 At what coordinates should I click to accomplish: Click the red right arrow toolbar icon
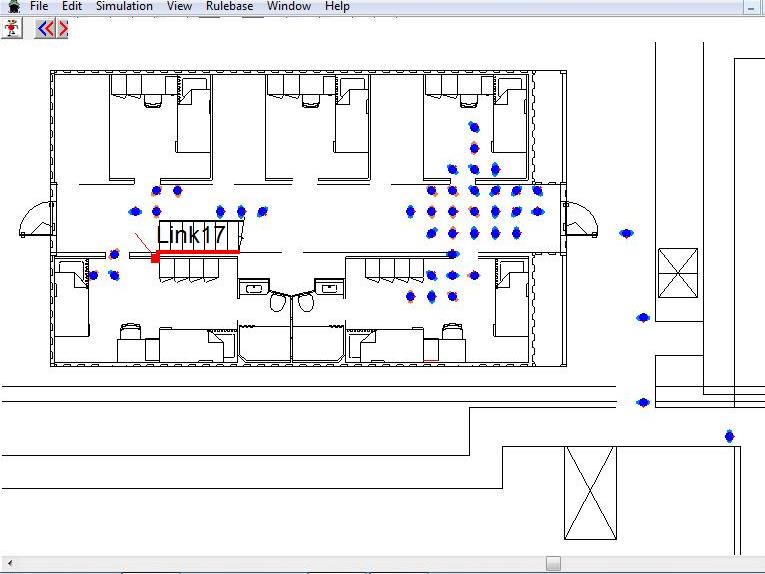click(x=62, y=28)
